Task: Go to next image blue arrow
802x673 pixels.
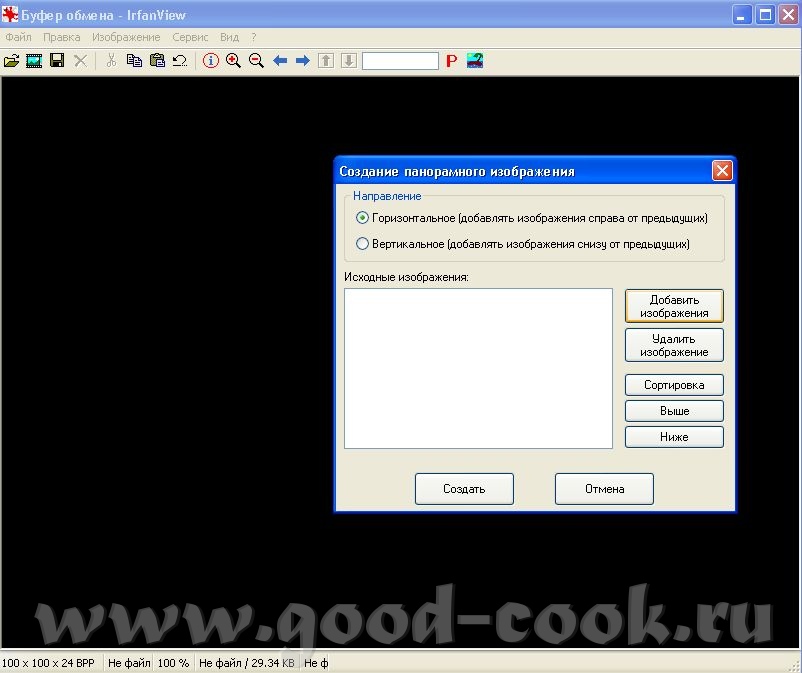Action: pos(302,61)
